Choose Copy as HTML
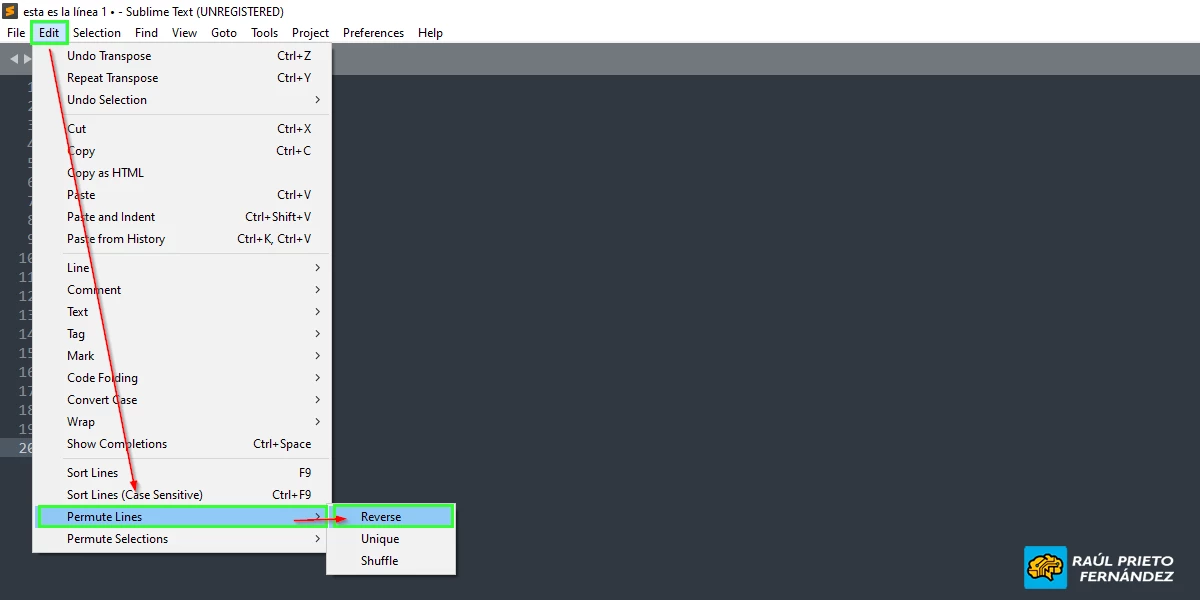 click(105, 173)
